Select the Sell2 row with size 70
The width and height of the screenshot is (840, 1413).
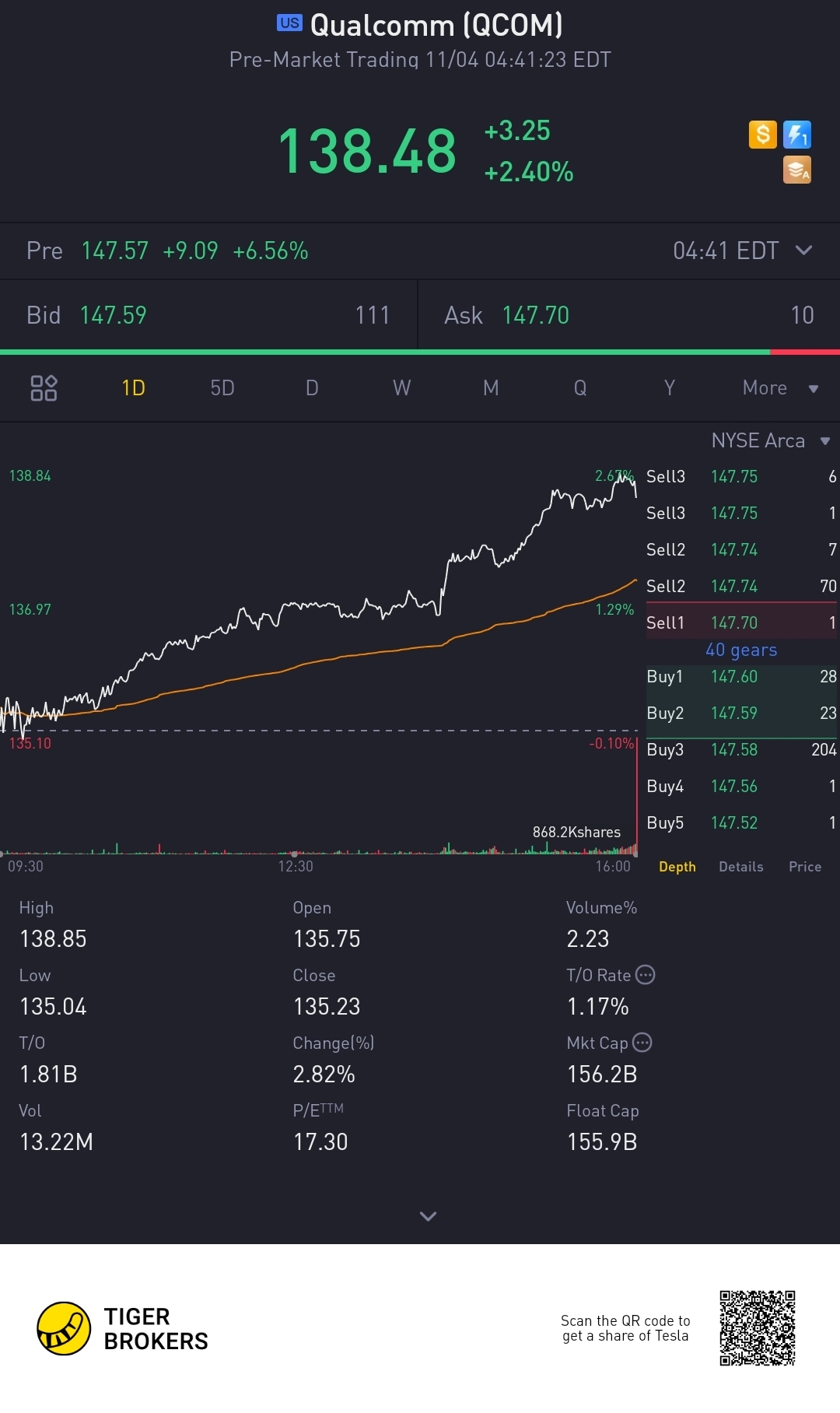(741, 586)
